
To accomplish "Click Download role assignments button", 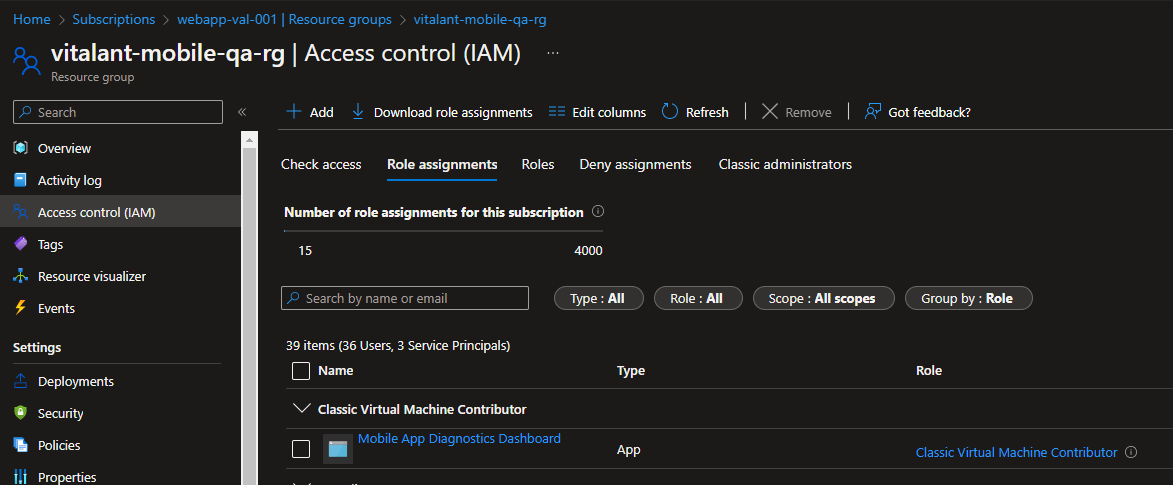I will pos(441,112).
